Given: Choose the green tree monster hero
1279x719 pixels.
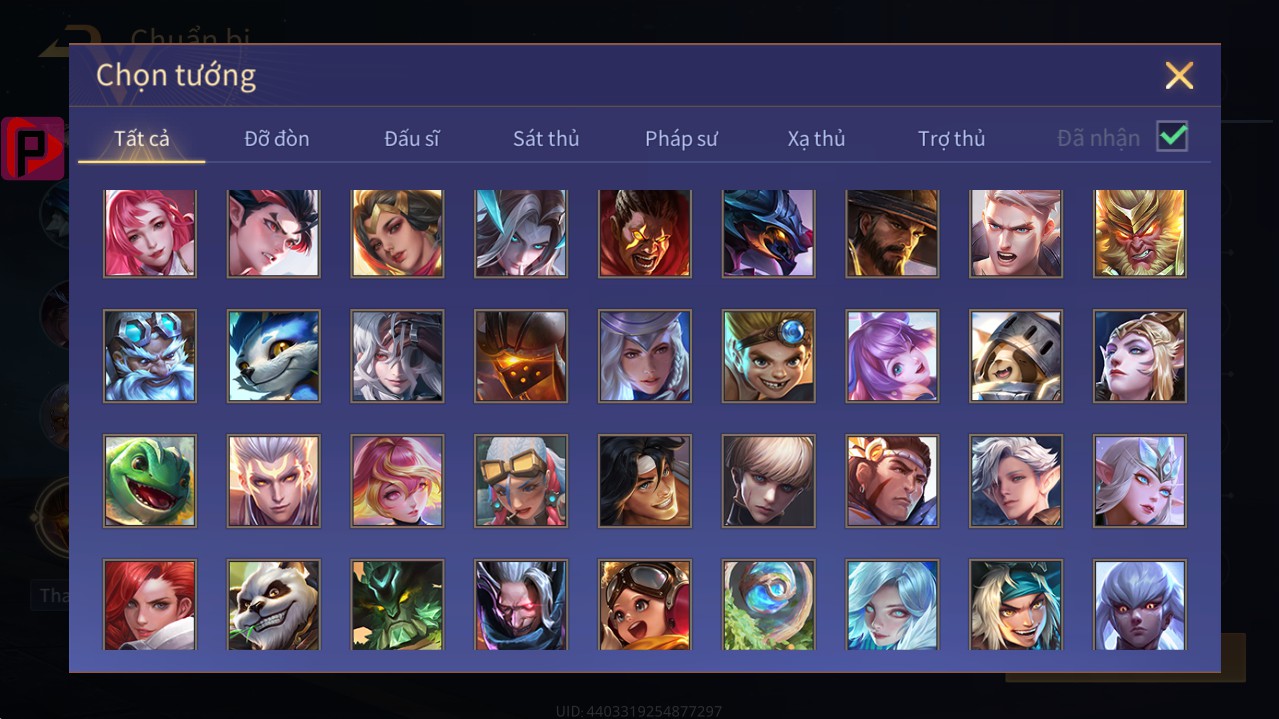Looking at the screenshot, I should (x=398, y=604).
